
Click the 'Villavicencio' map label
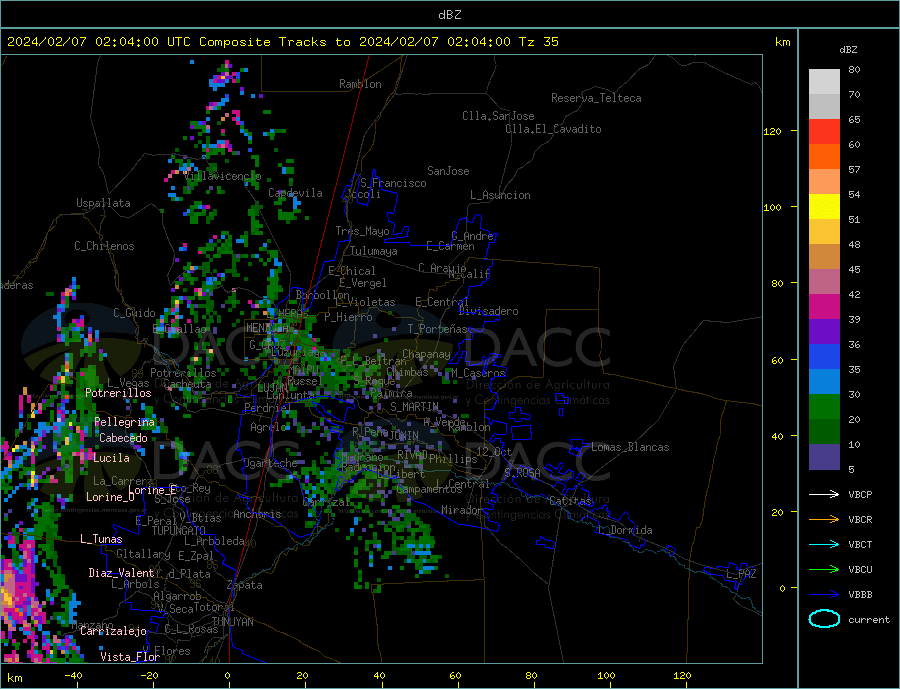coord(222,176)
